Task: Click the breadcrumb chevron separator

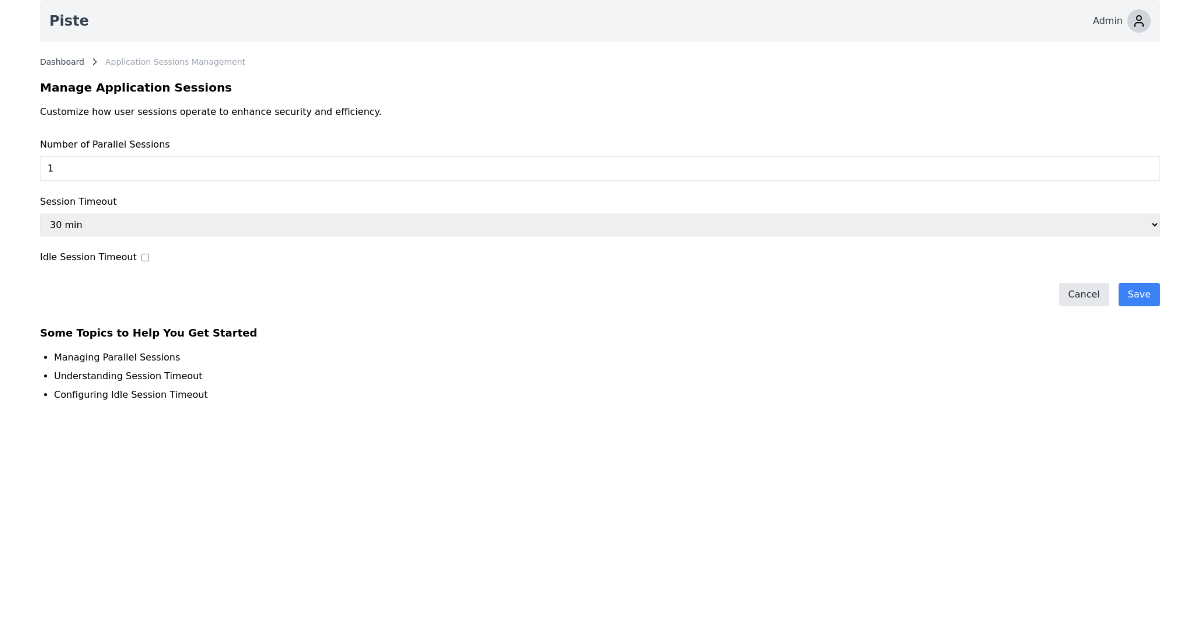Action: point(95,61)
